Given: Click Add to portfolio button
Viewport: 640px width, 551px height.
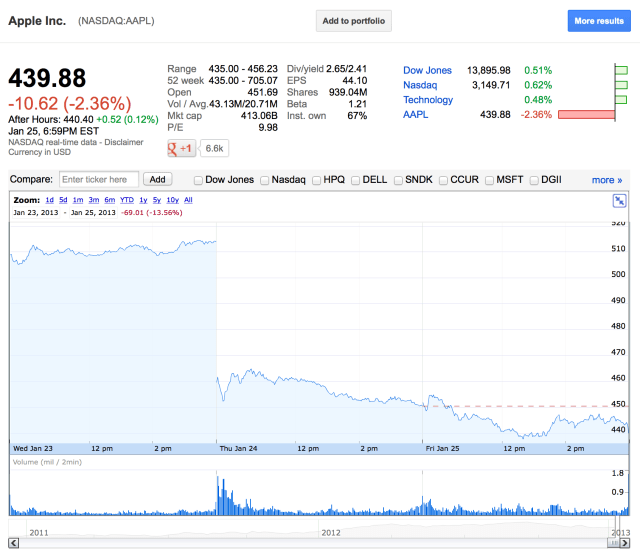Looking at the screenshot, I should pos(353,21).
